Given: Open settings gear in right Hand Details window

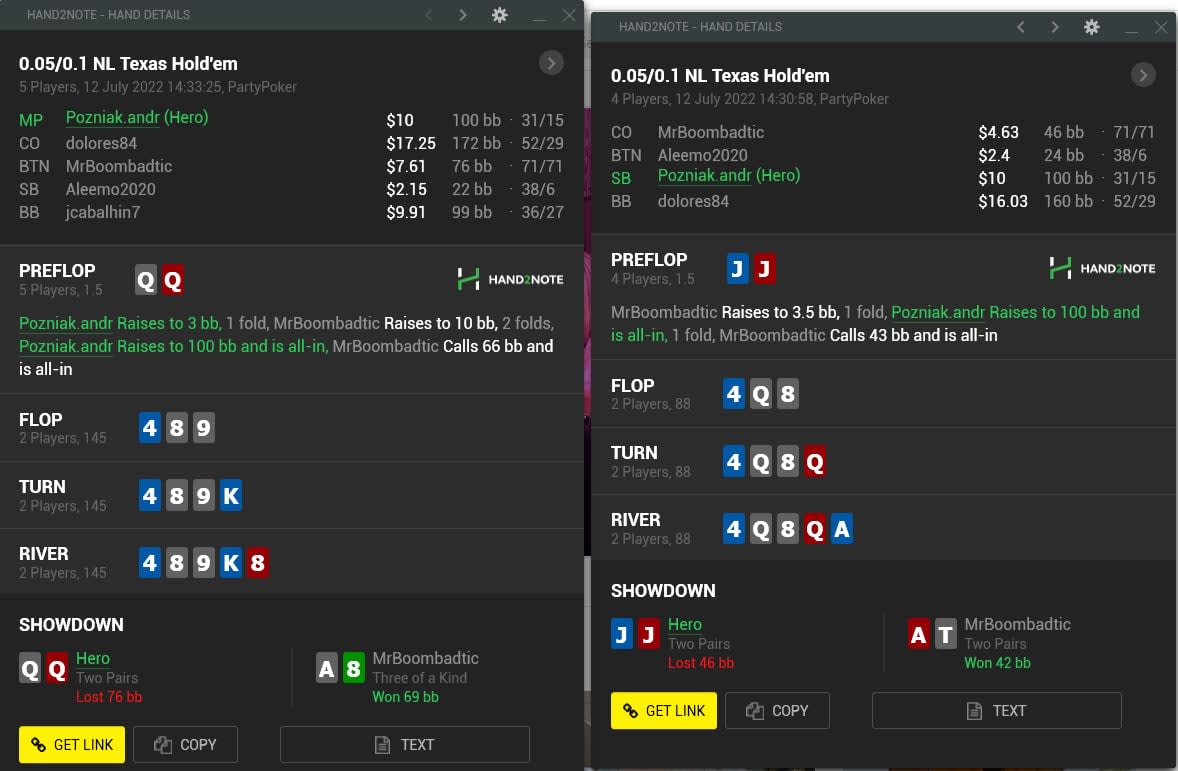Looking at the screenshot, I should [x=1092, y=27].
